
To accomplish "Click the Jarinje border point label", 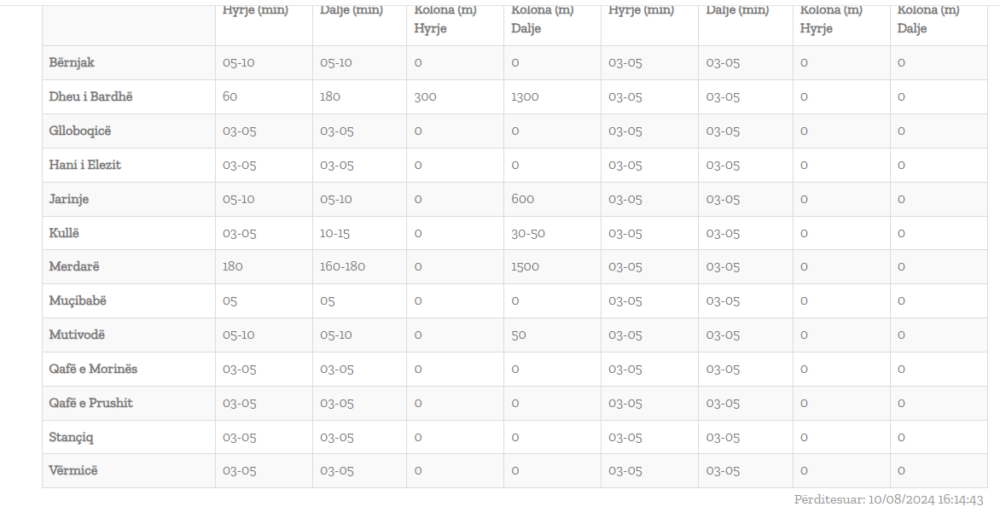I will pos(69,198).
